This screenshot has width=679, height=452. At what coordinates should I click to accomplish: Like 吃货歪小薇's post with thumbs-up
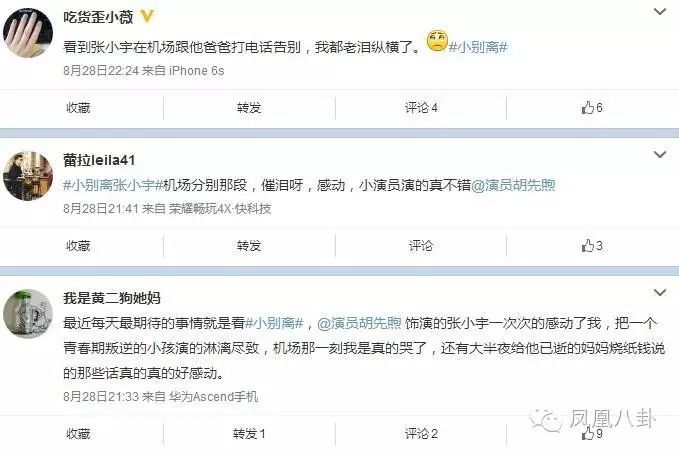(x=592, y=107)
